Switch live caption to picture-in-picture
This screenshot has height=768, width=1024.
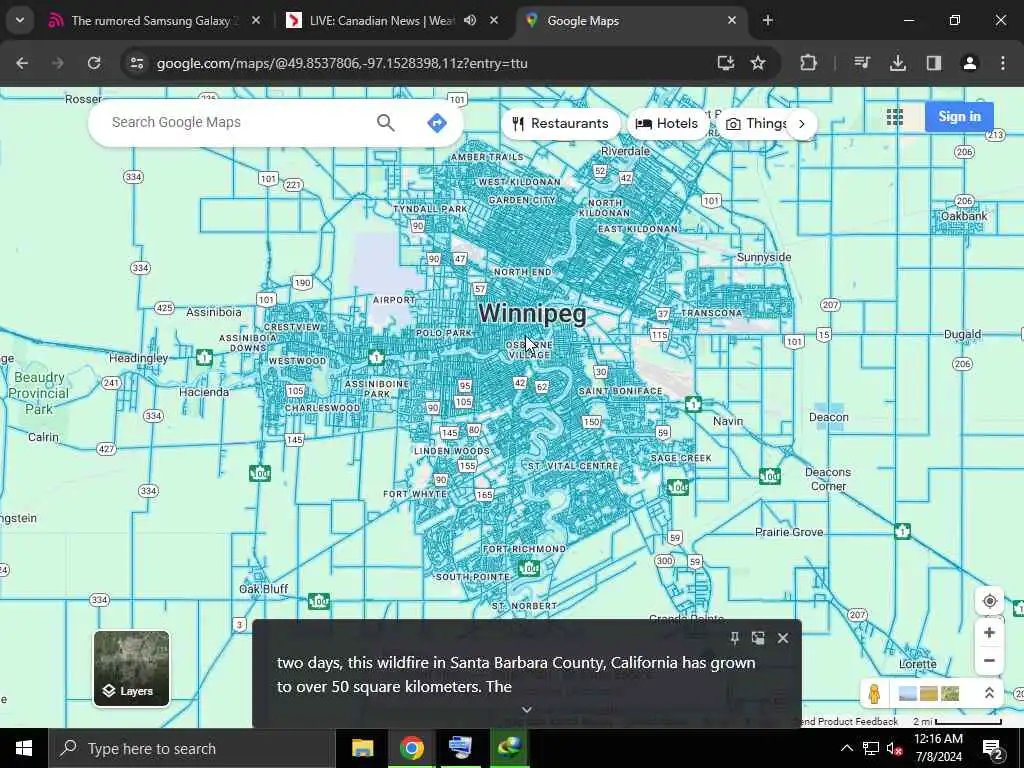click(x=758, y=638)
